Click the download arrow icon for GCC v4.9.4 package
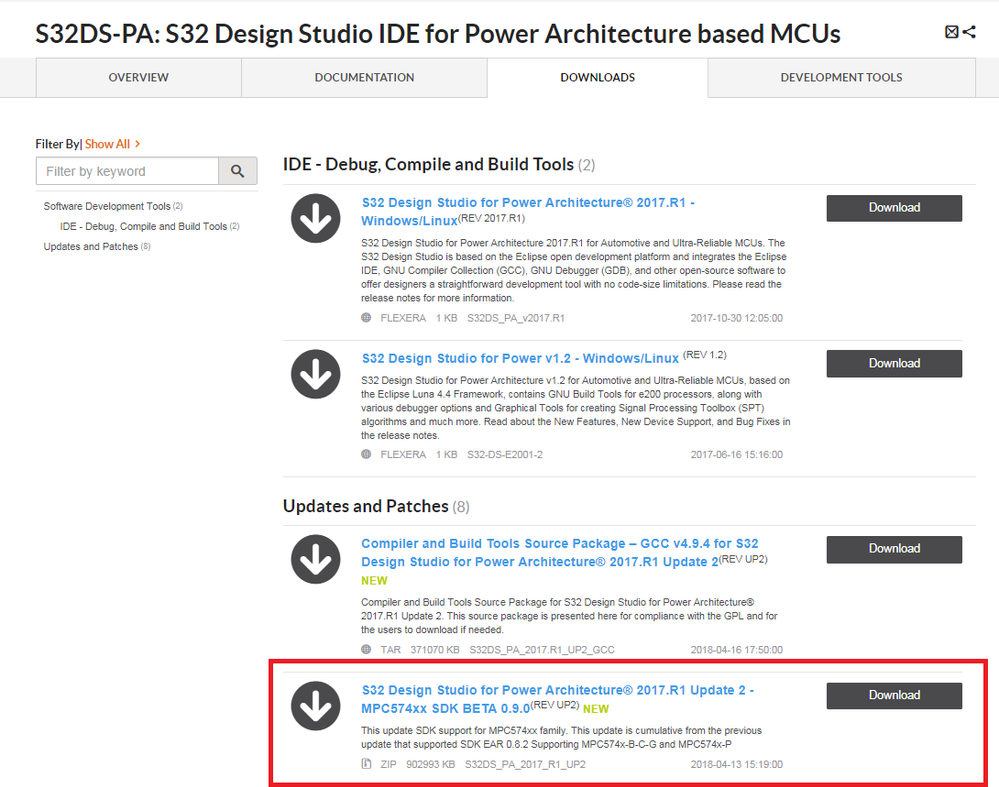 316,559
